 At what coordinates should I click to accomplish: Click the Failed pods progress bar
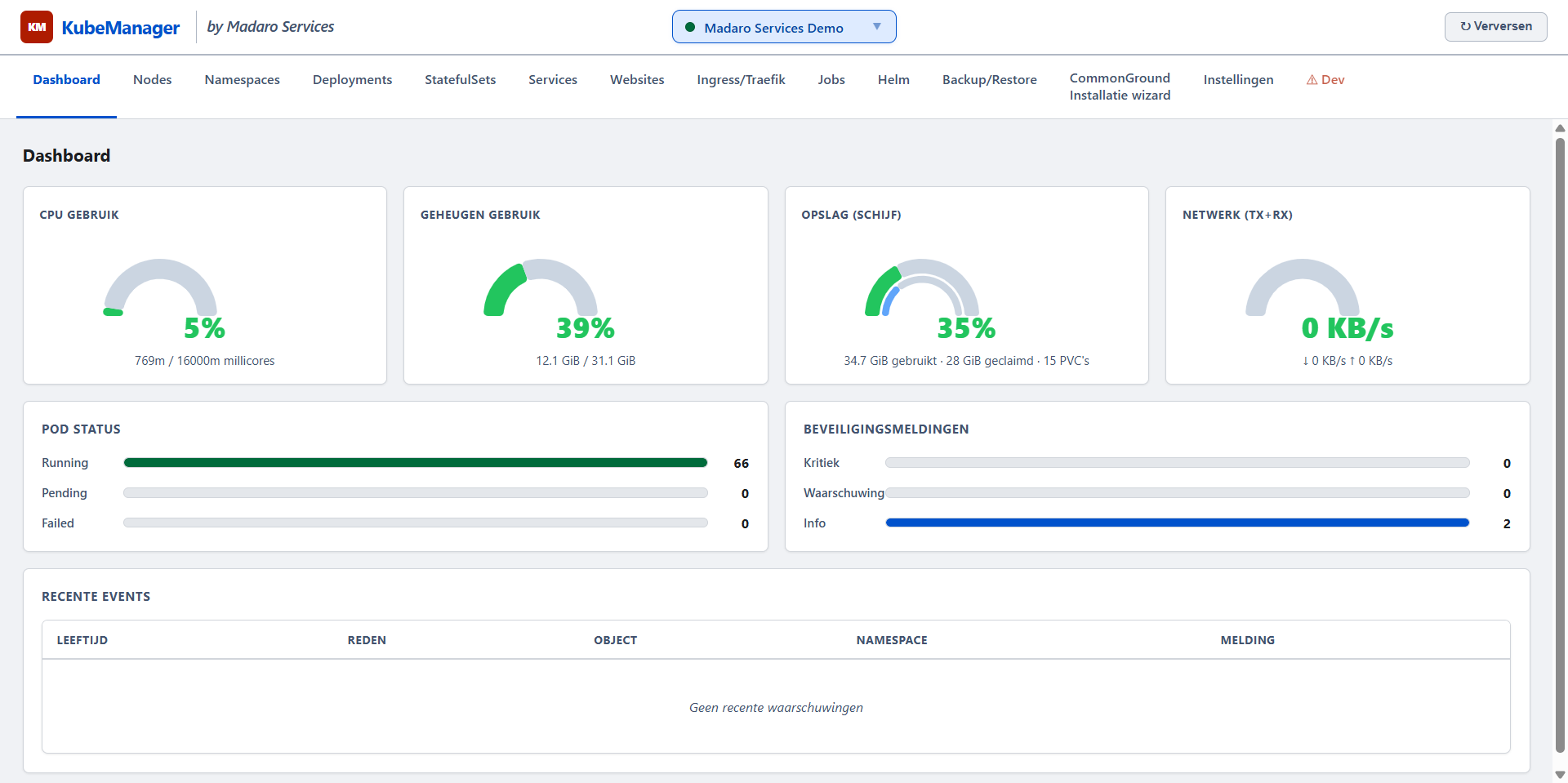click(x=416, y=523)
